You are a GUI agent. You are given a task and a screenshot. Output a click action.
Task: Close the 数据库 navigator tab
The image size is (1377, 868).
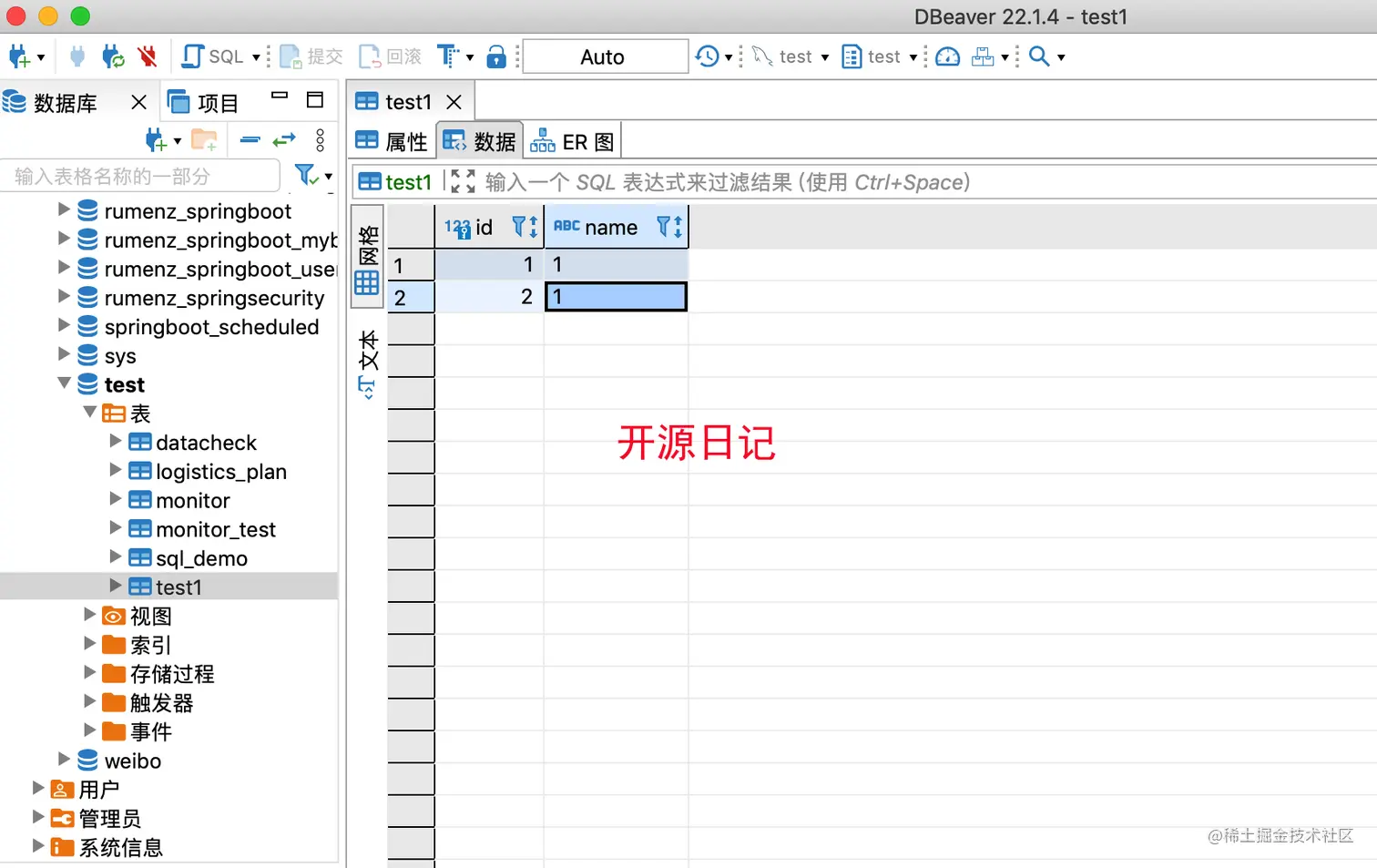[138, 102]
